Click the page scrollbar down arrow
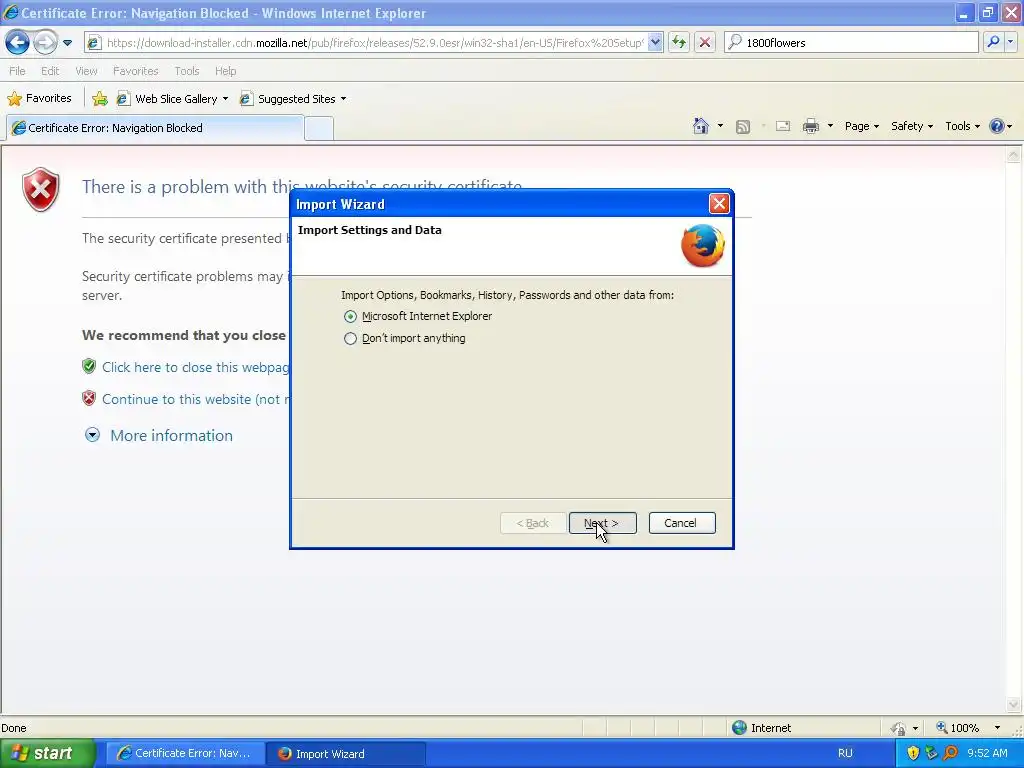The height and width of the screenshot is (768, 1024). (1014, 705)
